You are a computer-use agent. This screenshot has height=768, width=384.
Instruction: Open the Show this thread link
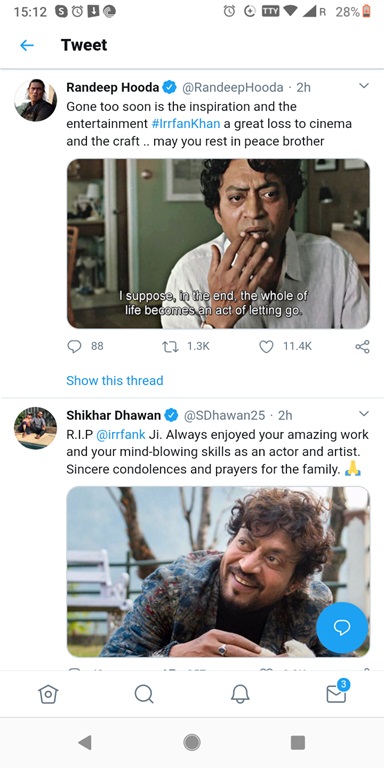115,381
